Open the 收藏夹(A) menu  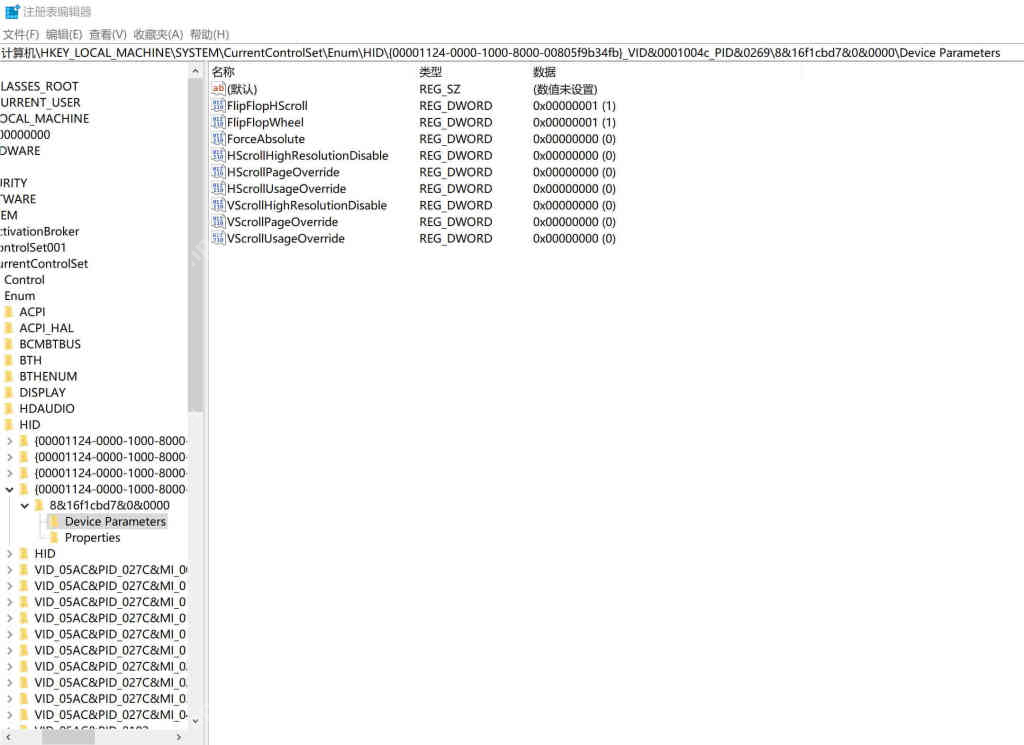tap(158, 35)
